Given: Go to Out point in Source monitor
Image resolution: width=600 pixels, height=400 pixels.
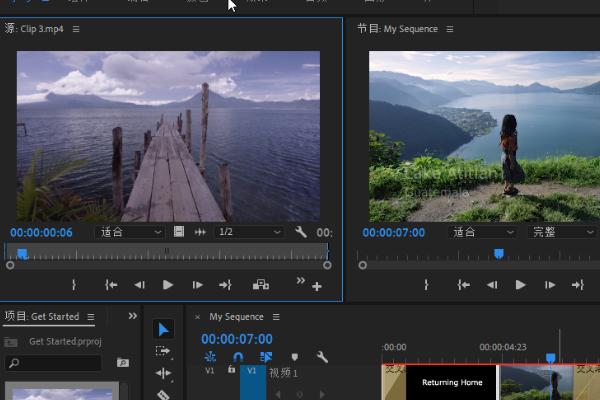Looking at the screenshot, I should 225,285.
